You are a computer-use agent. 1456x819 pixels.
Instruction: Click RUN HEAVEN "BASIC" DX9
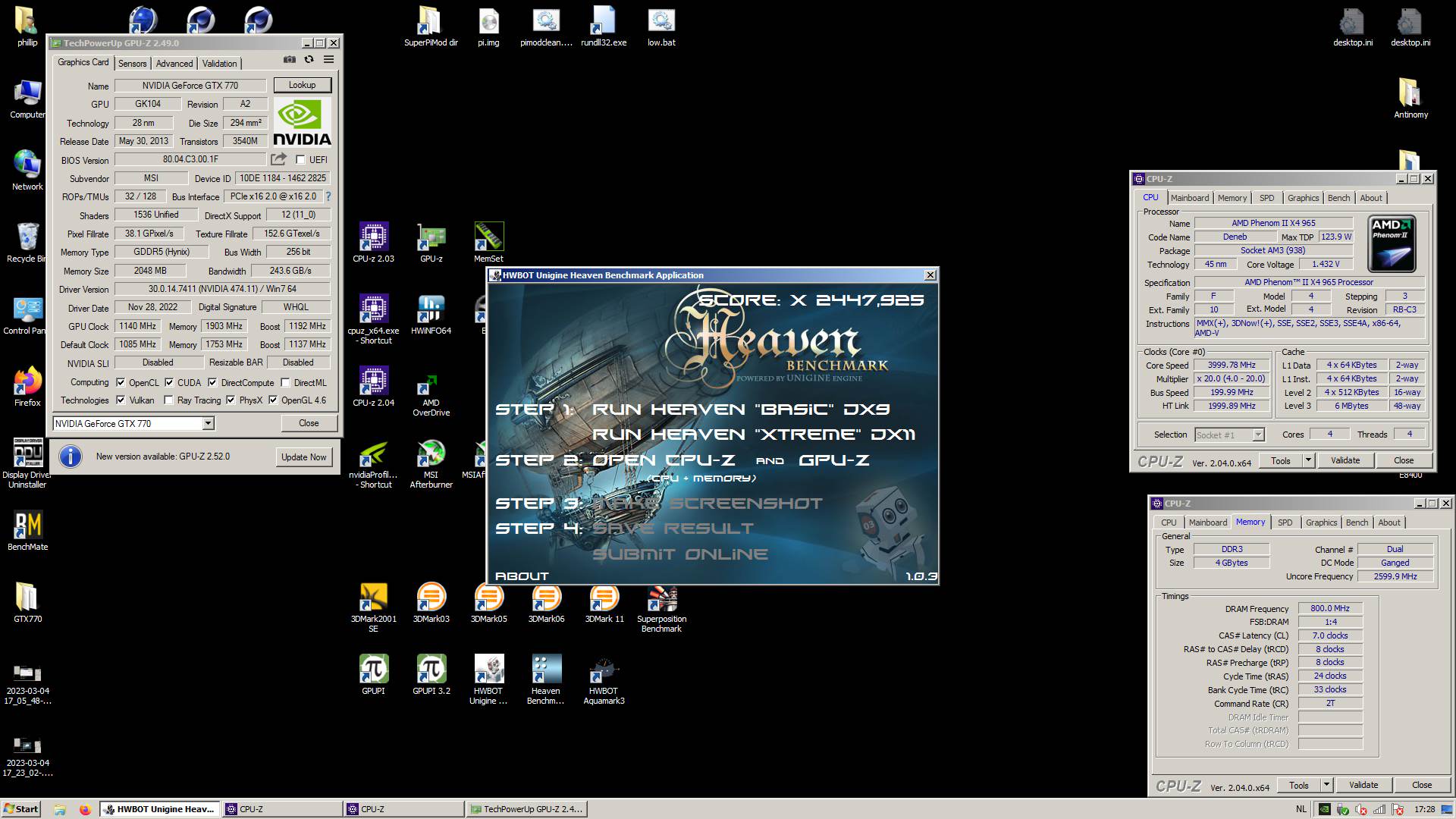pos(740,409)
